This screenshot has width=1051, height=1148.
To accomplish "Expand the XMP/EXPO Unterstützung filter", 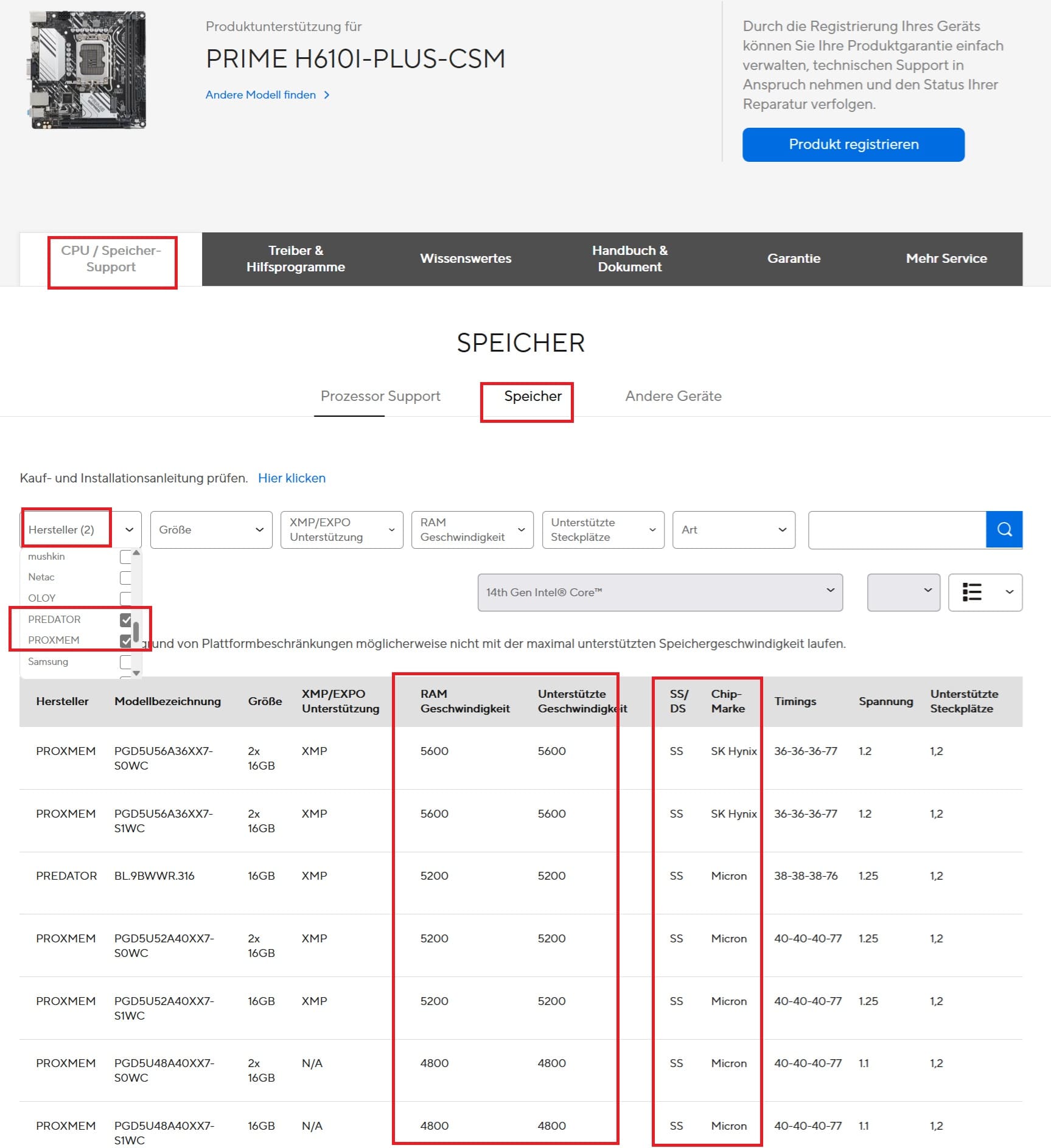I will 341,530.
